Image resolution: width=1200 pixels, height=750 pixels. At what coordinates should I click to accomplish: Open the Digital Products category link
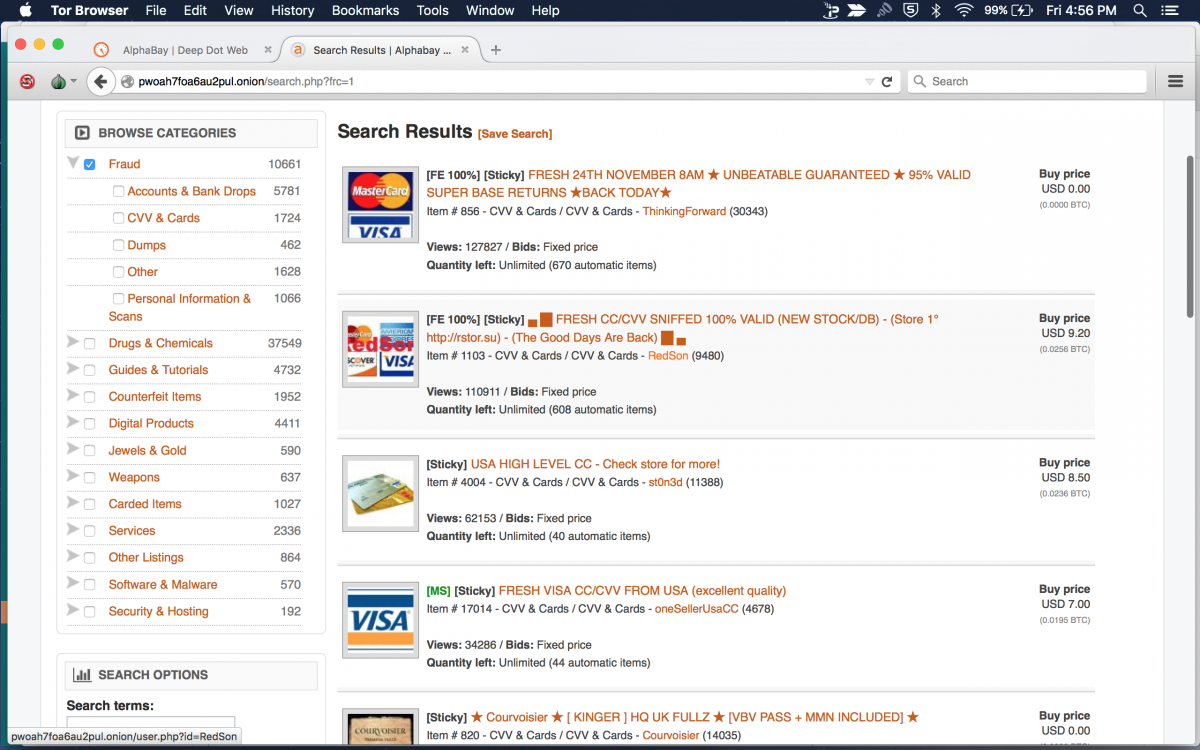pos(151,424)
